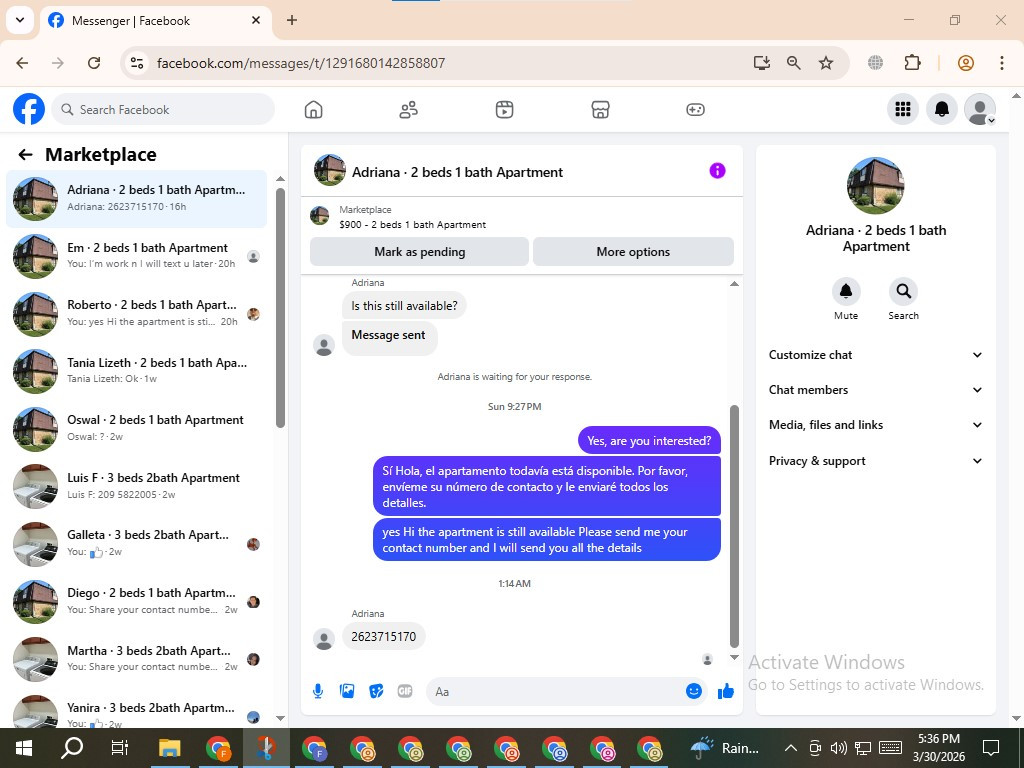The height and width of the screenshot is (768, 1024).
Task: Click the Search Facebook field
Action: click(x=163, y=110)
